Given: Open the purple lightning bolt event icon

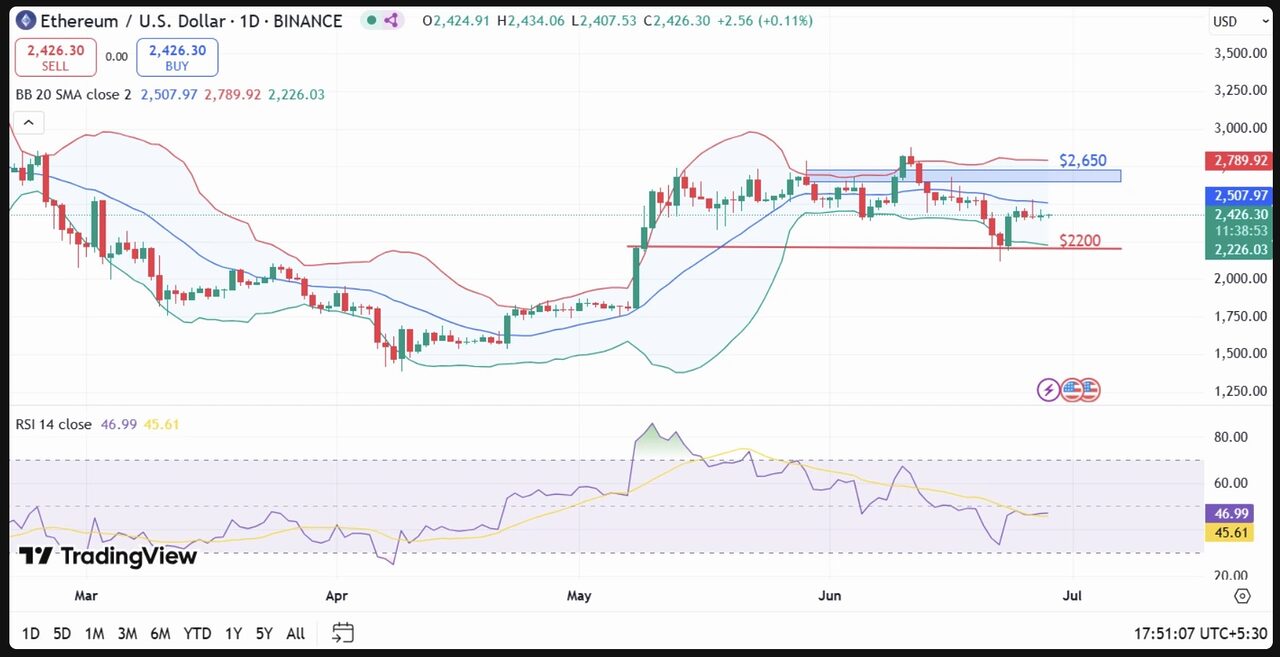Looking at the screenshot, I should point(1049,390).
